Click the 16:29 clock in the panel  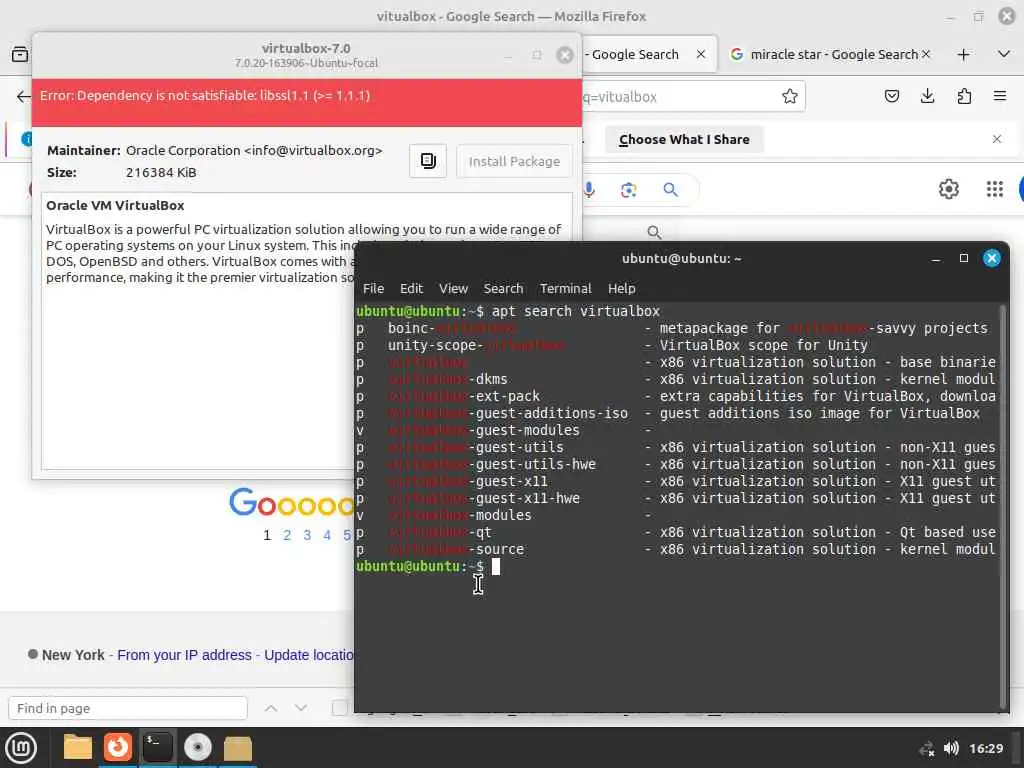tap(985, 748)
